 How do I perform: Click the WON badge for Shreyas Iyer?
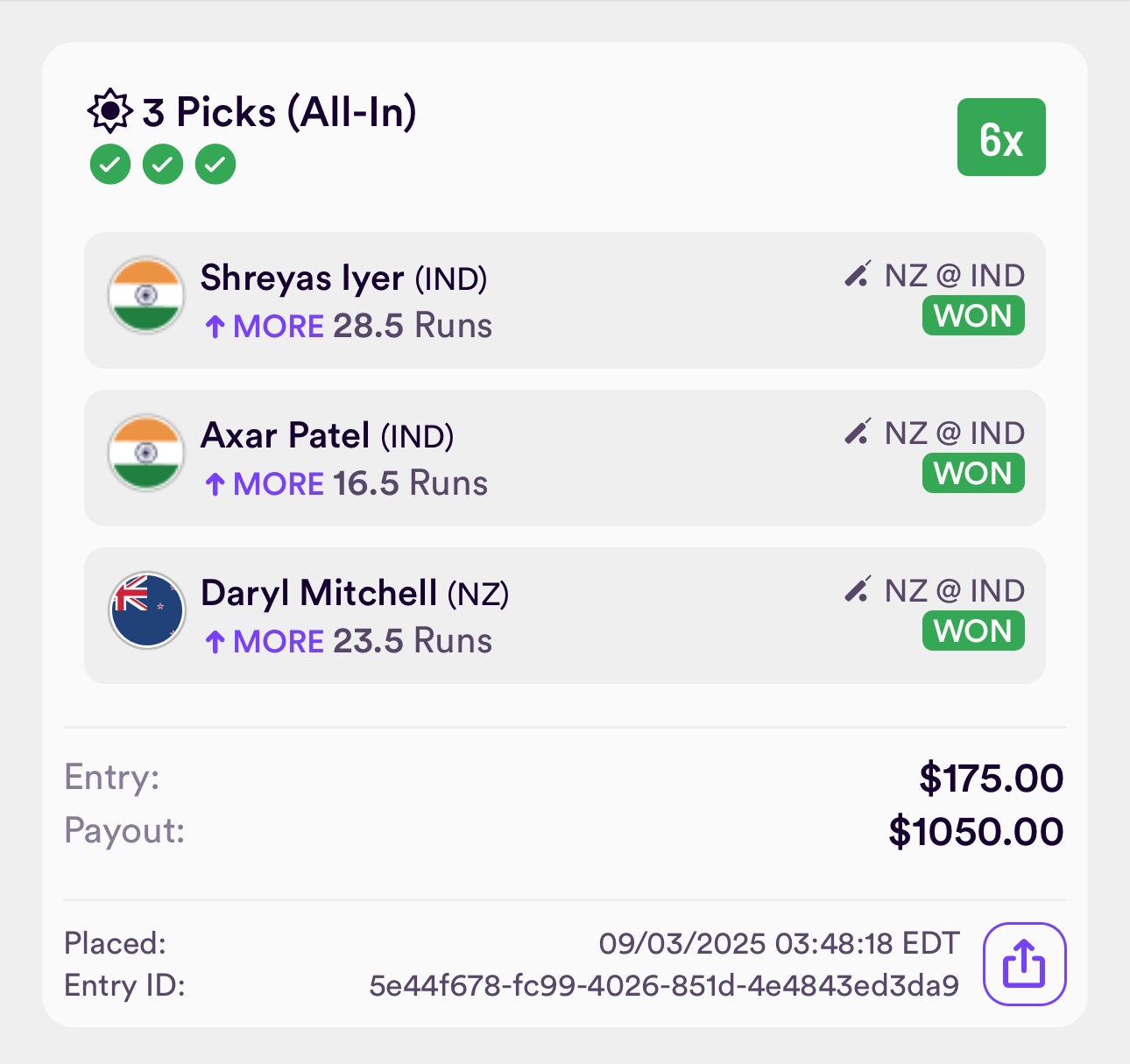tap(973, 316)
